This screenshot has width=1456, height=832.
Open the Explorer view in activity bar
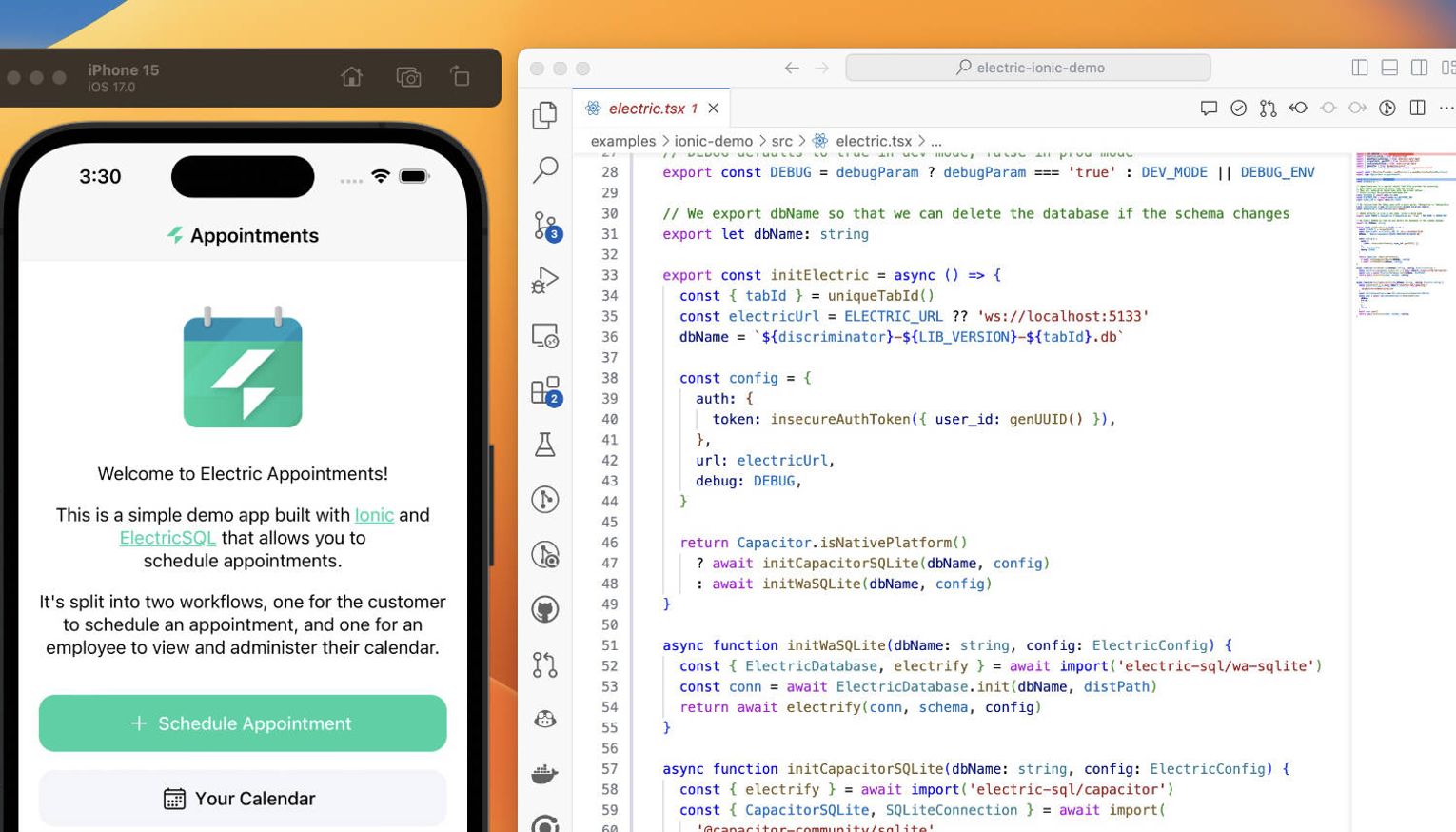coord(544,115)
